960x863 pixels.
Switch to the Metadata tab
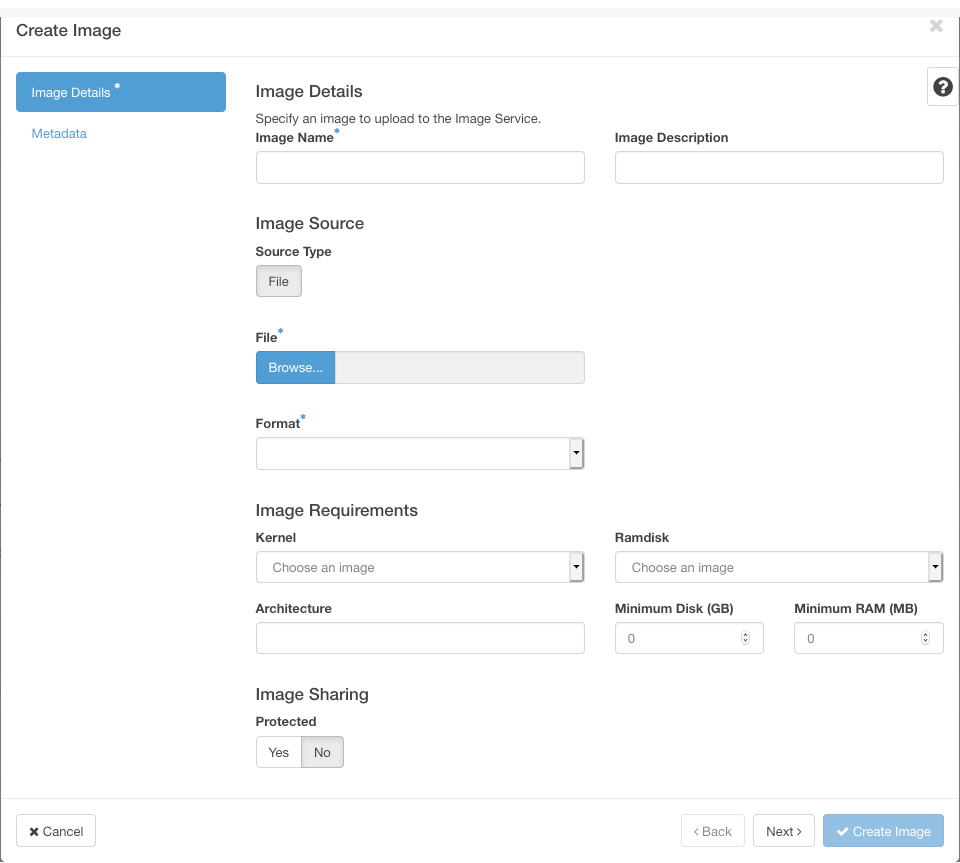click(59, 134)
